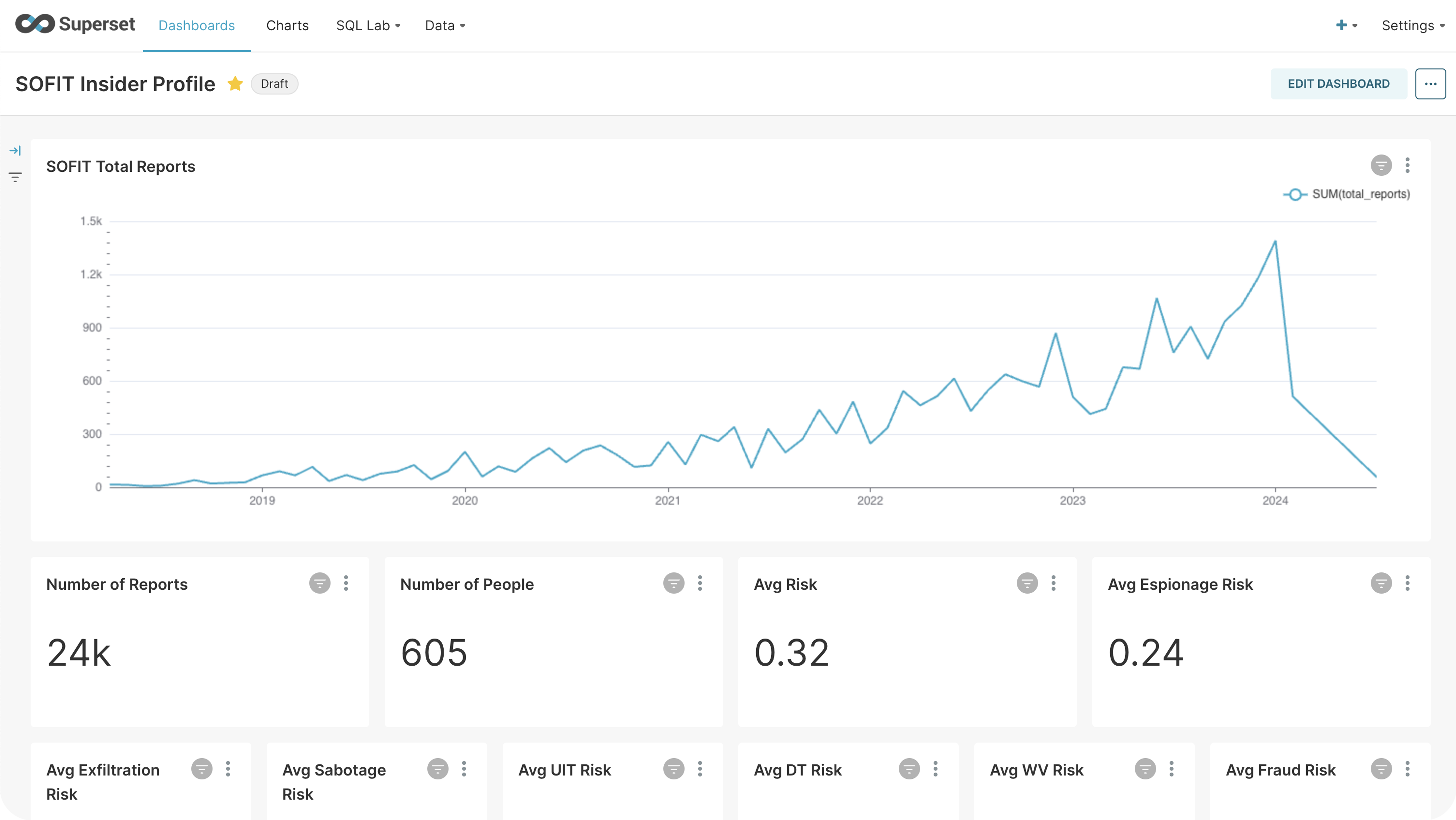Click the 2021 label on the x-axis

pyautogui.click(x=668, y=500)
